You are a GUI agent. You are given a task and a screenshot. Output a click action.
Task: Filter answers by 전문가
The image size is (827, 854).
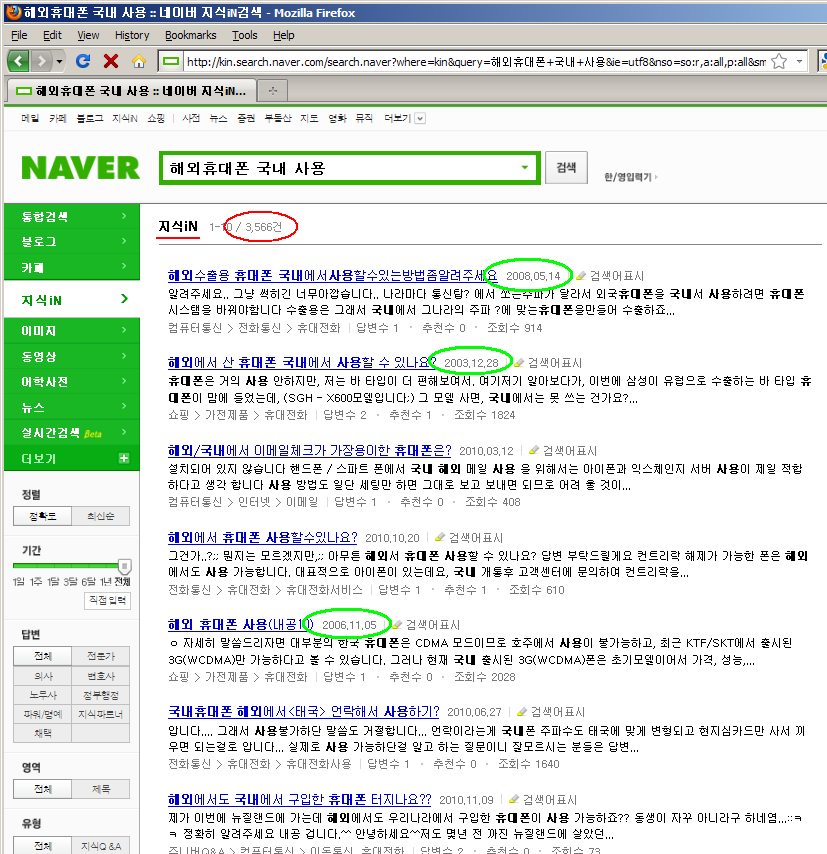(101, 656)
